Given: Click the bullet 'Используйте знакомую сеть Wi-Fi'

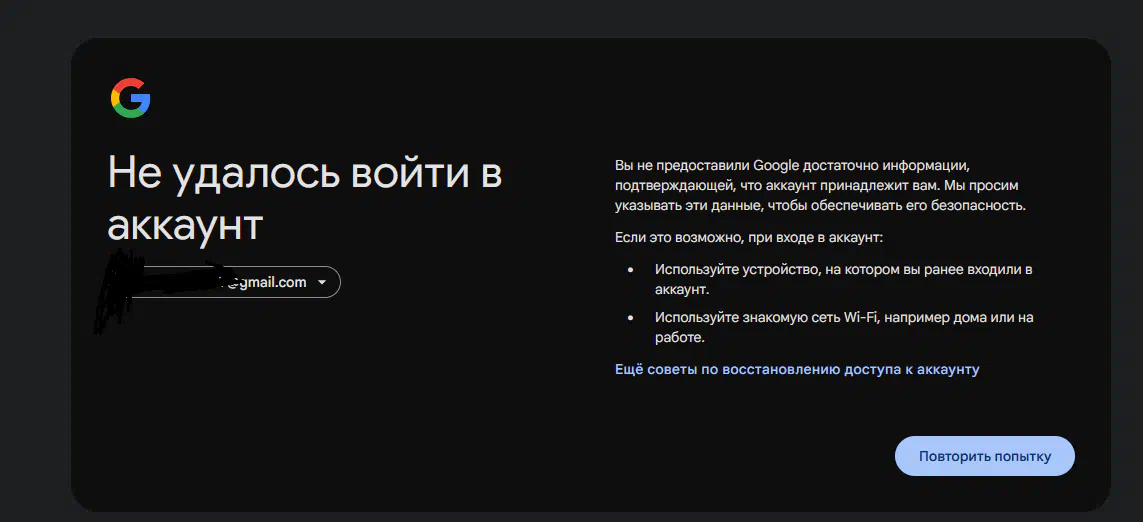Looking at the screenshot, I should click(843, 328).
